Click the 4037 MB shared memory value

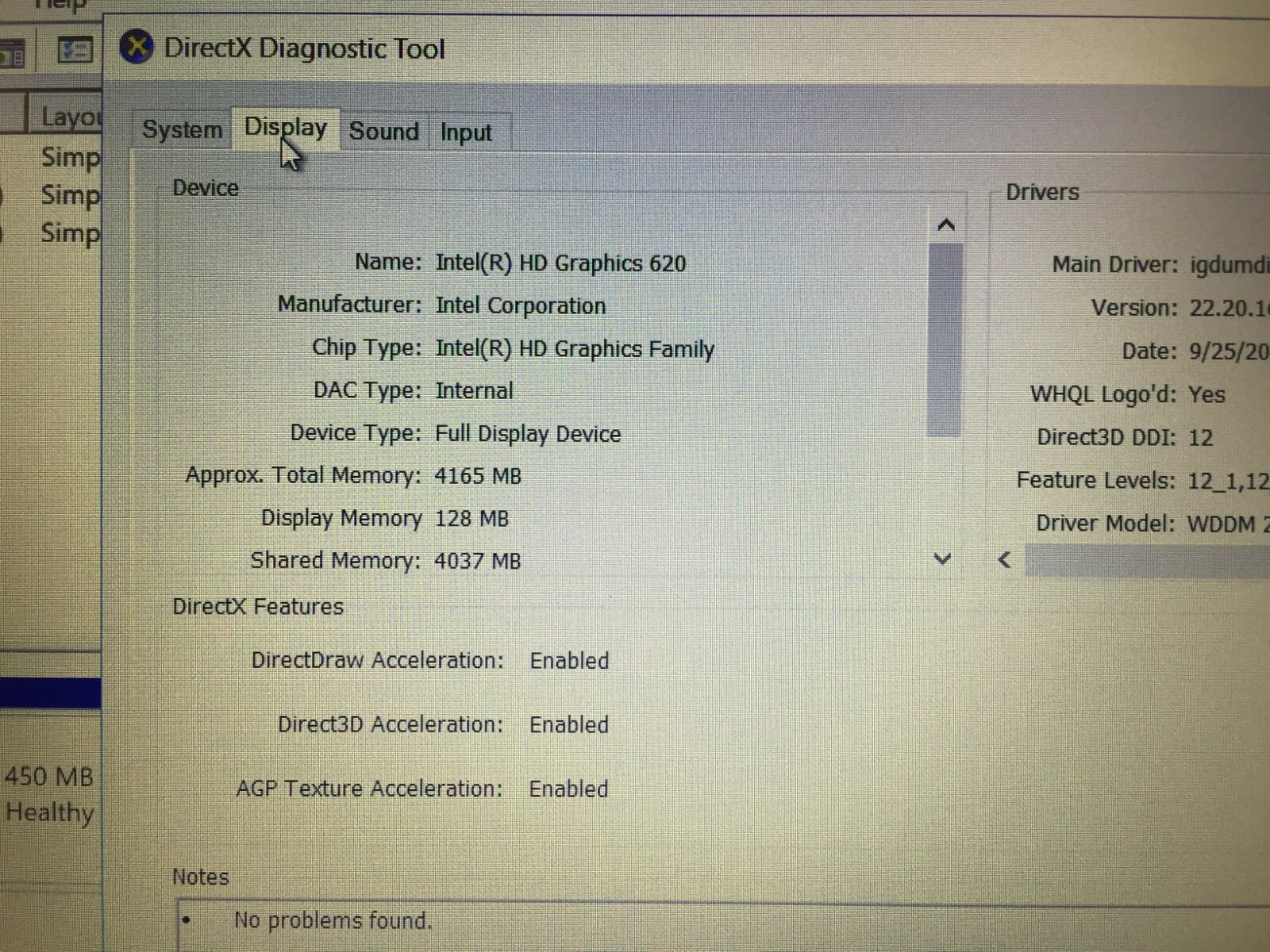click(x=477, y=561)
